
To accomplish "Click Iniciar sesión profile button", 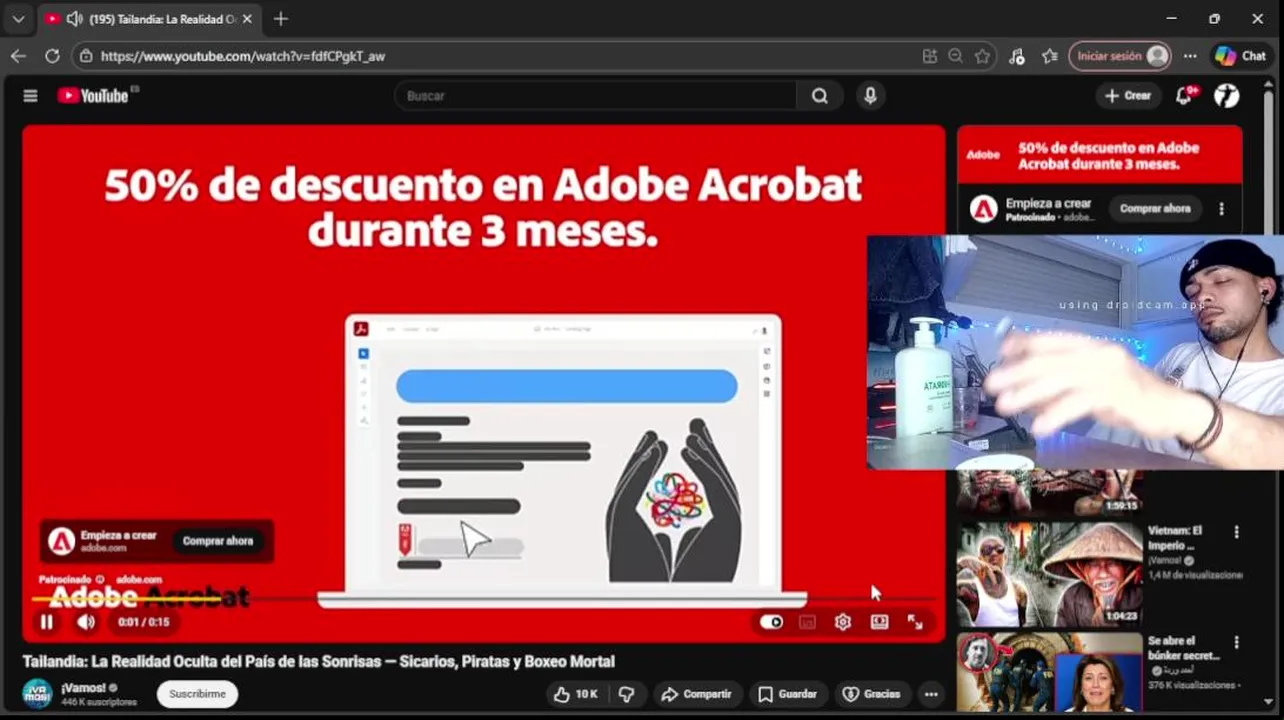I will pyautogui.click(x=1120, y=56).
